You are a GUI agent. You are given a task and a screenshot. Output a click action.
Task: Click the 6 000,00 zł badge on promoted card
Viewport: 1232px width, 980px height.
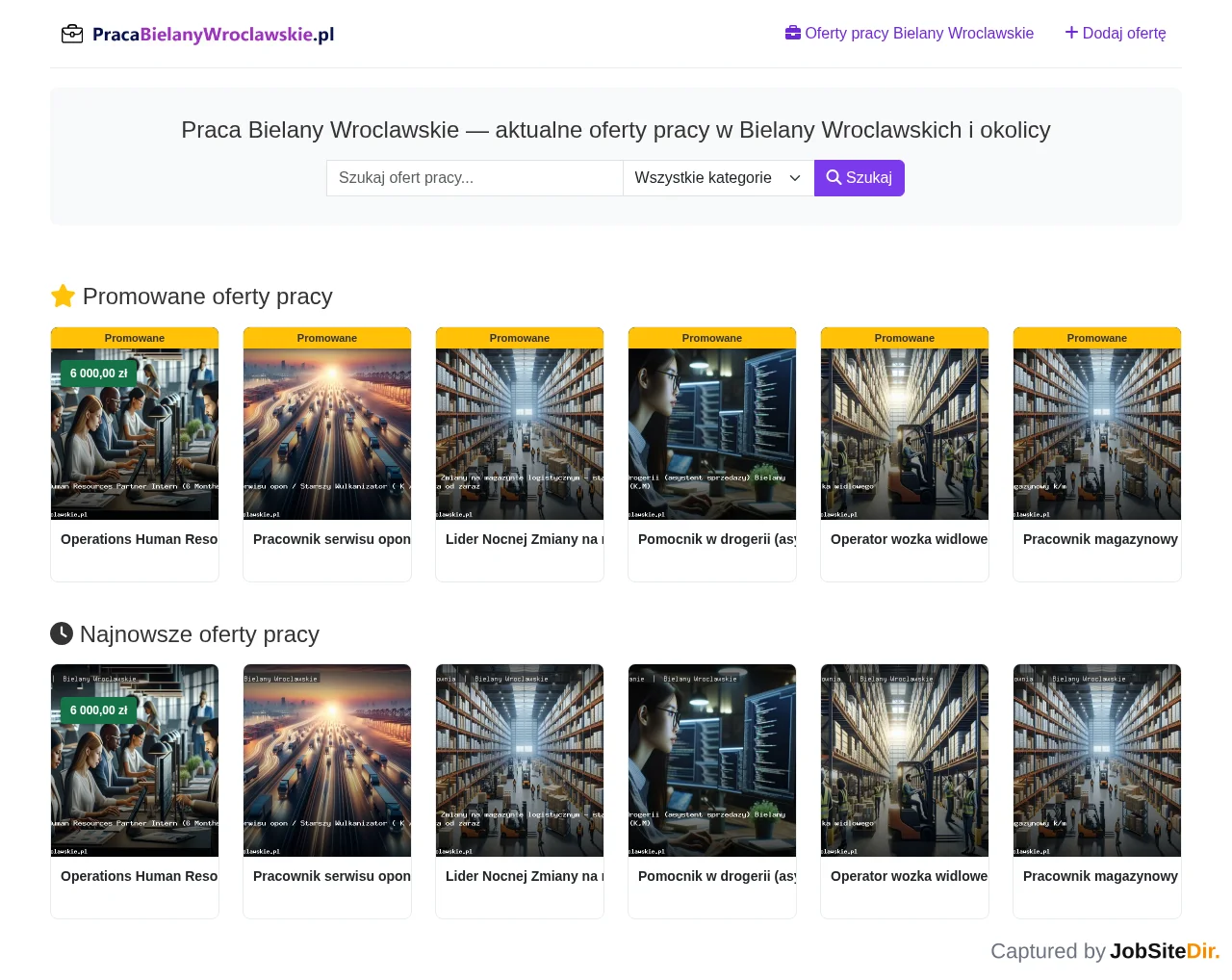click(x=99, y=374)
